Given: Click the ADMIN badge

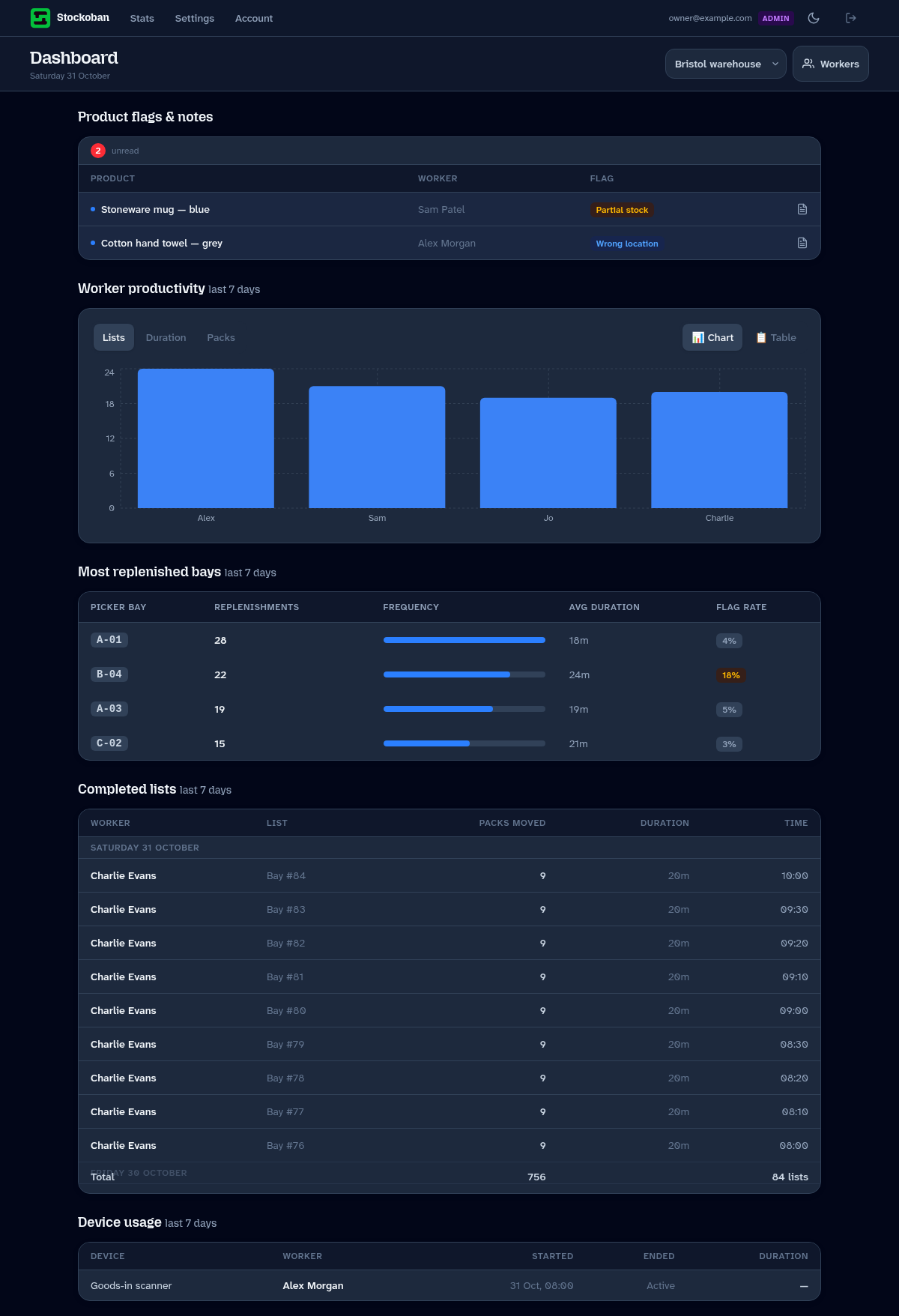Looking at the screenshot, I should coord(776,18).
